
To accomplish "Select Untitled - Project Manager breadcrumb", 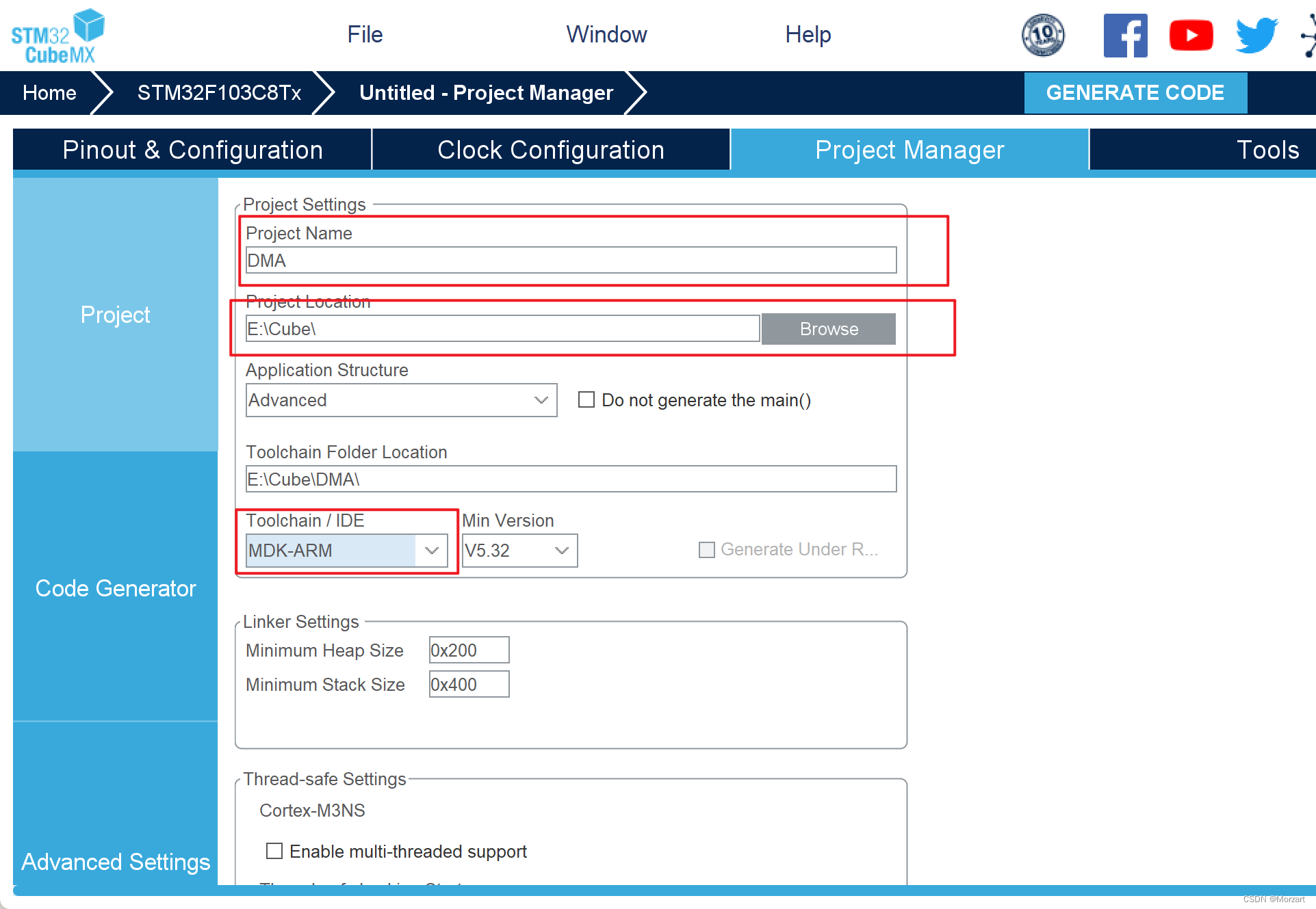I will pyautogui.click(x=486, y=92).
